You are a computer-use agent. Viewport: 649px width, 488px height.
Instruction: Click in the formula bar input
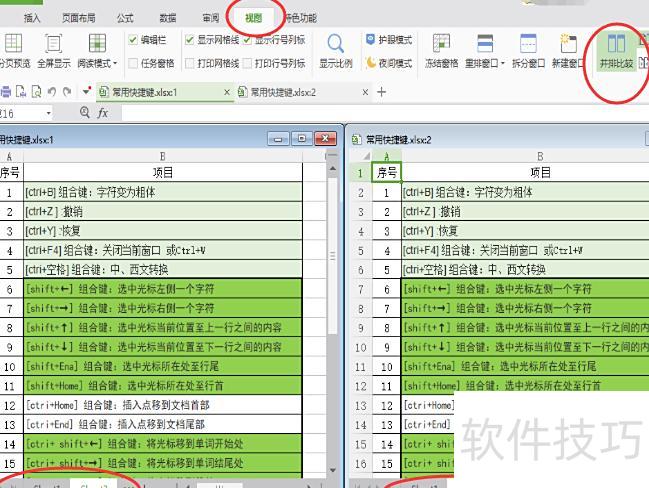(385, 113)
